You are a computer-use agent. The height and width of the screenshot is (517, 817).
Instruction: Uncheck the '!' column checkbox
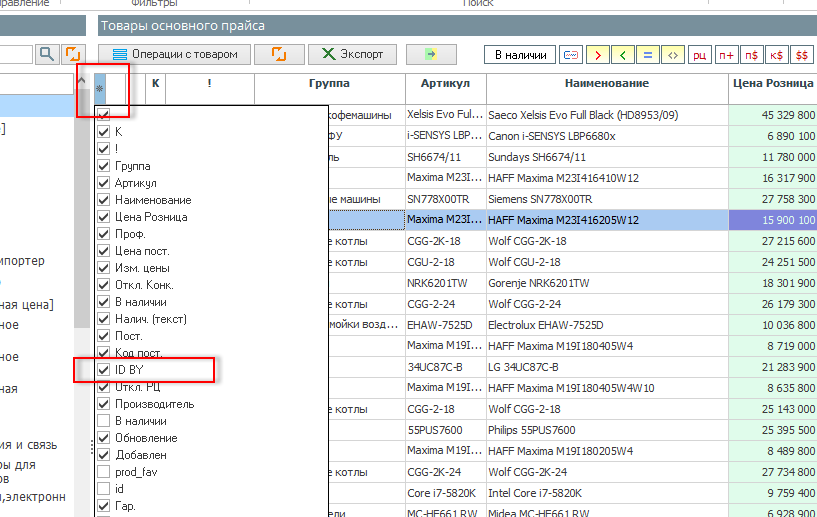click(x=104, y=149)
